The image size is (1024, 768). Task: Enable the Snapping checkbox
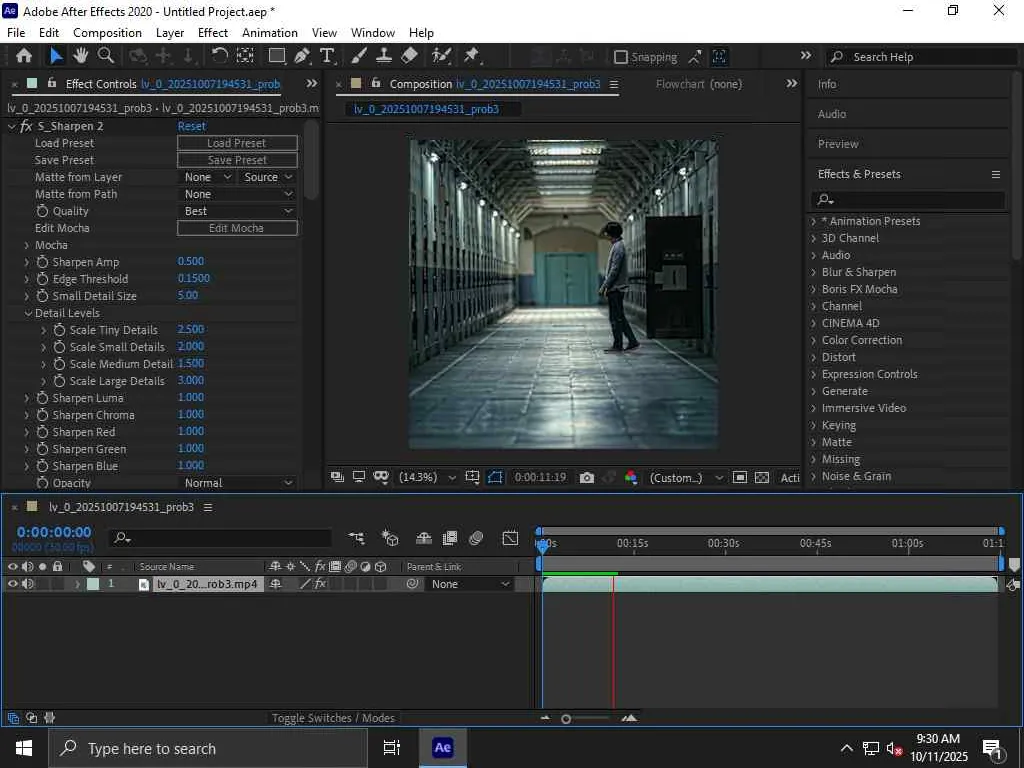tap(621, 57)
